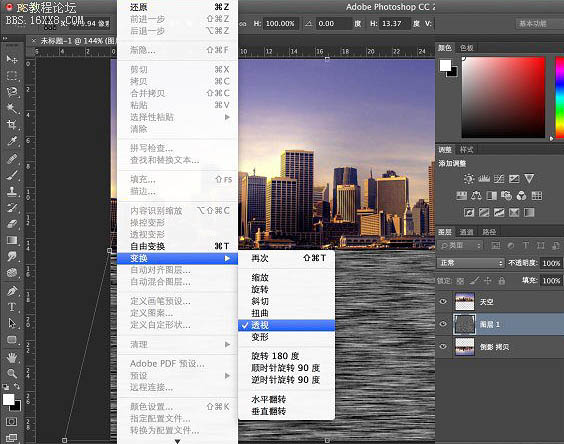Select the Eyedropper tool
Viewport: 564px width, 444px height.
point(12,141)
